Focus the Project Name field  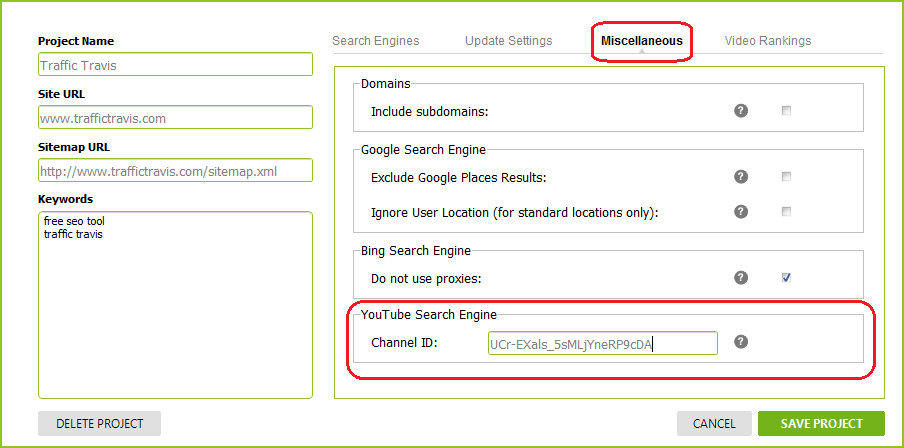pyautogui.click(x=176, y=65)
